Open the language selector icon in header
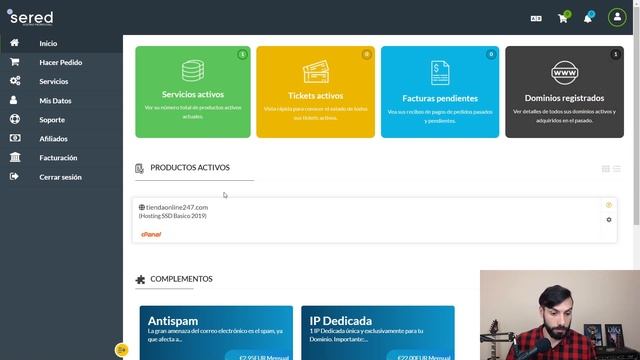 [x=536, y=18]
